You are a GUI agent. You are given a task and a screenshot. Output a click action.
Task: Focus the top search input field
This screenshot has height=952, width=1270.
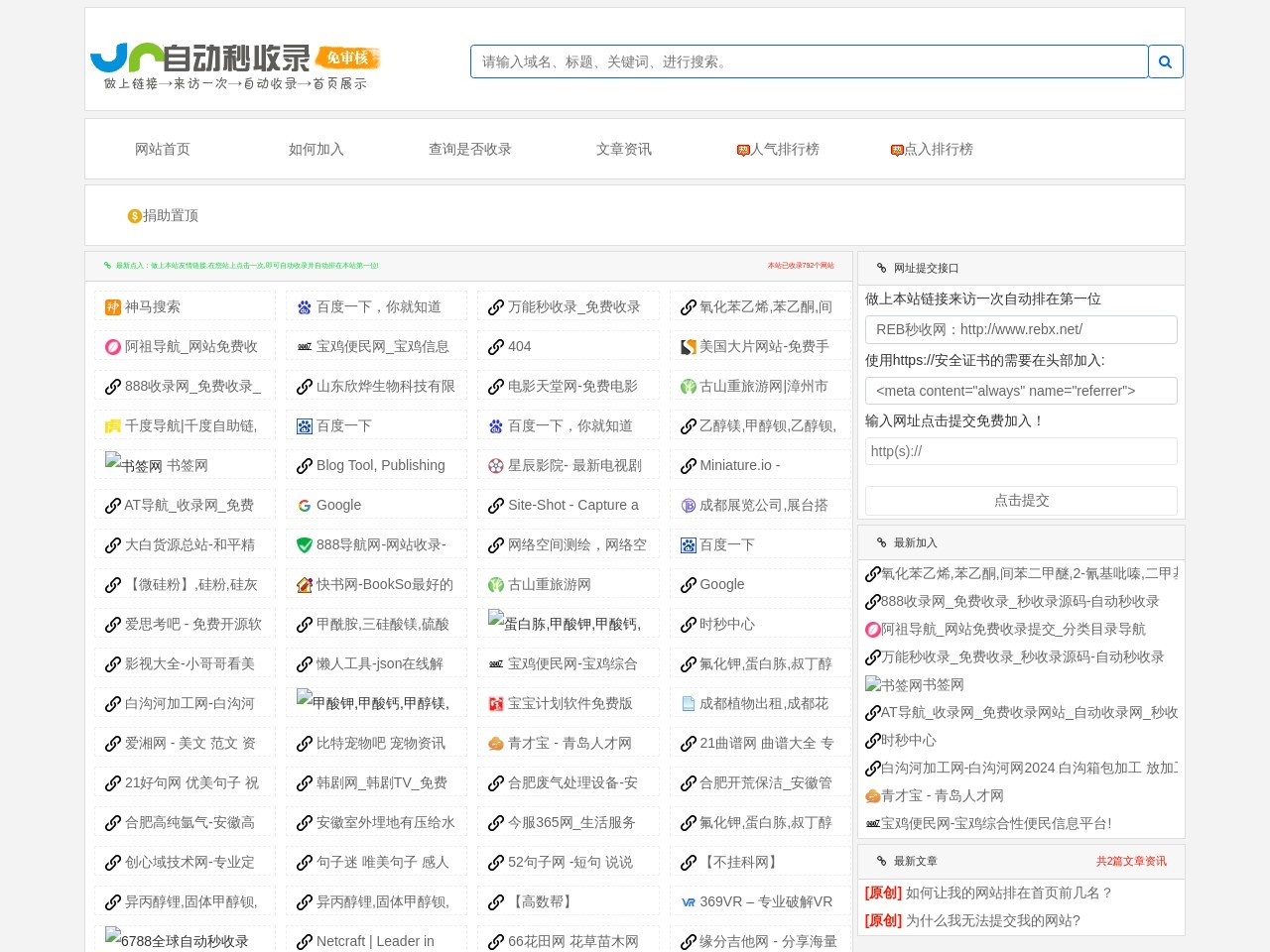coord(809,61)
